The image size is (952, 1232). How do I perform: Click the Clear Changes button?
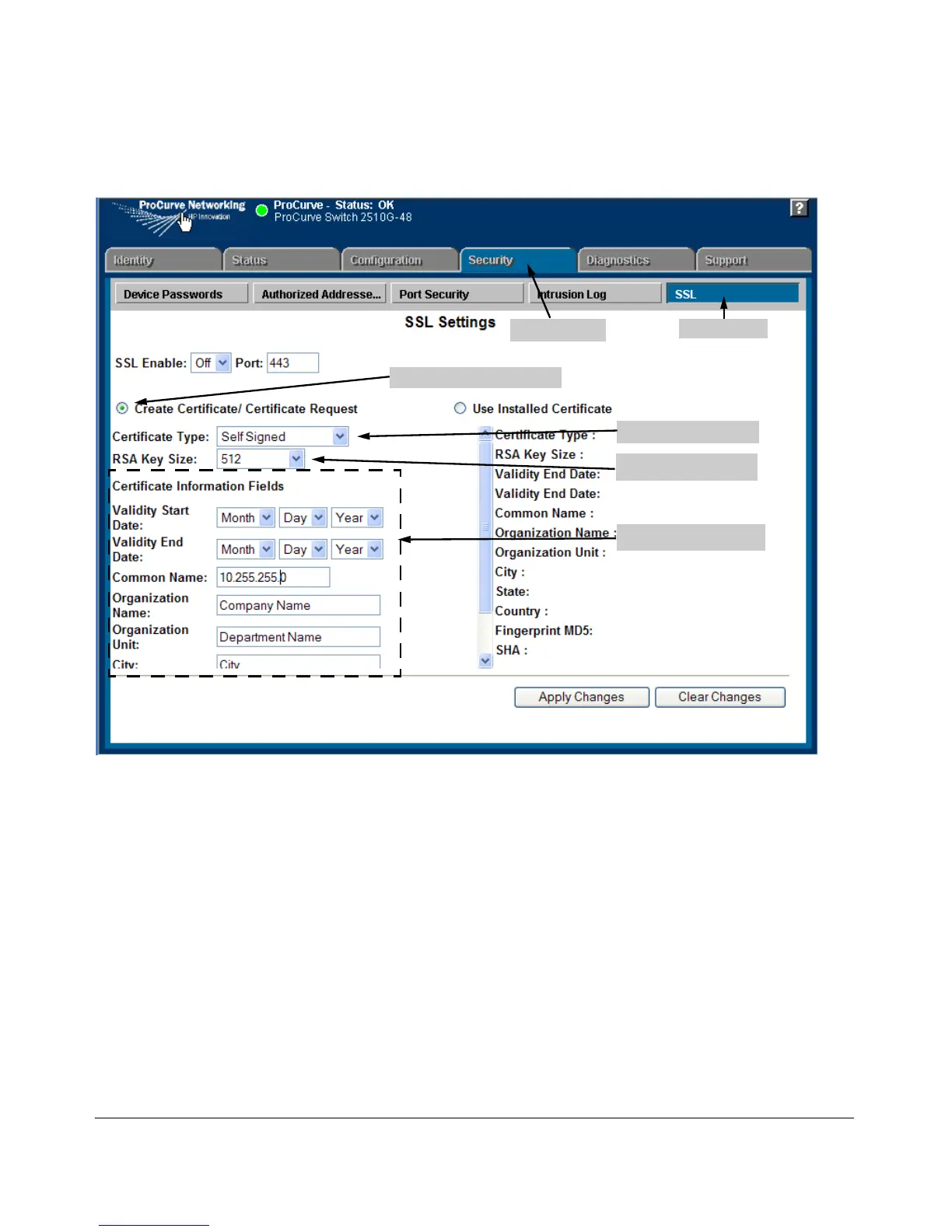pos(720,698)
